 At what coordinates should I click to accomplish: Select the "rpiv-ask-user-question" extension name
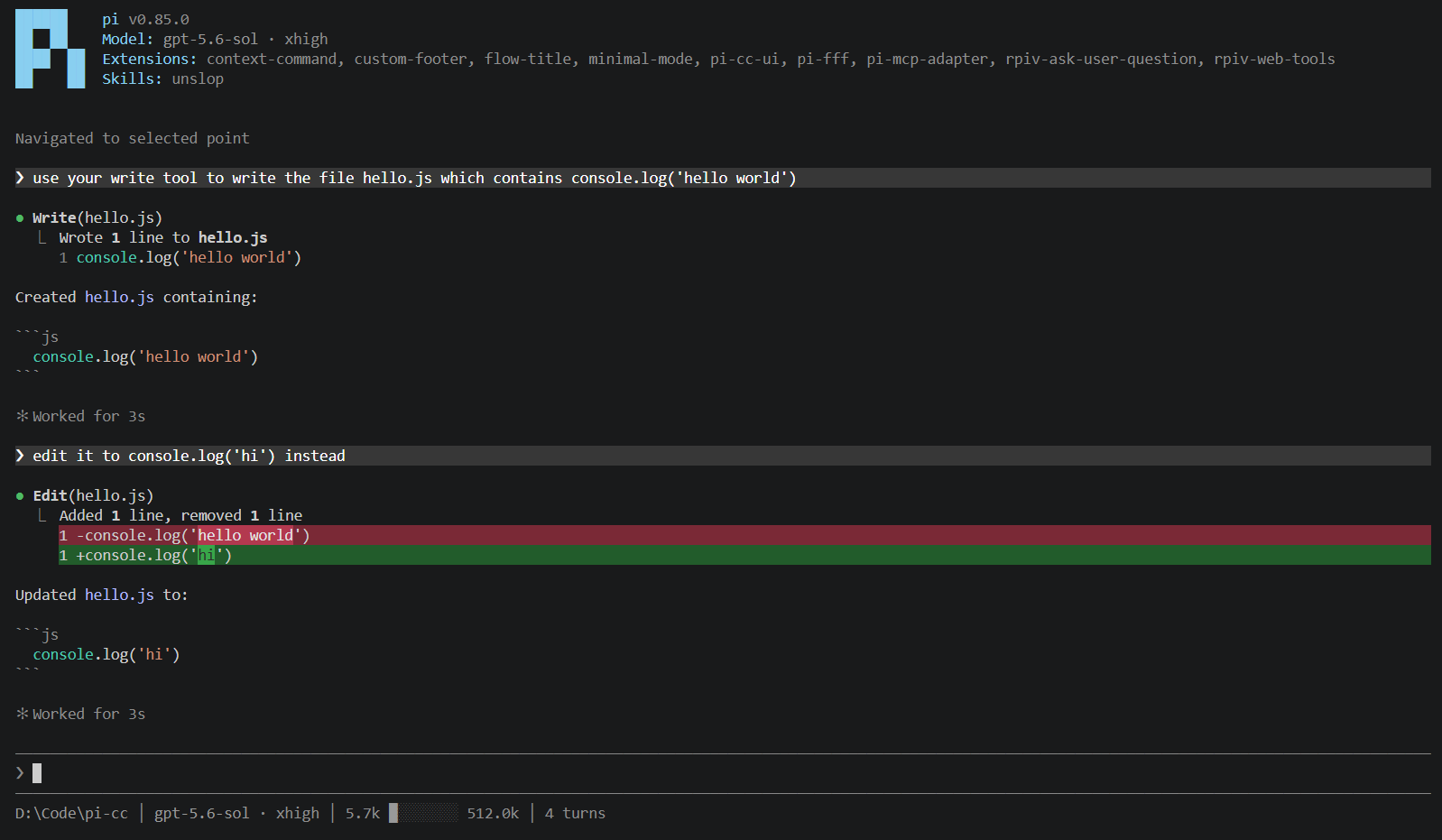[x=1101, y=59]
